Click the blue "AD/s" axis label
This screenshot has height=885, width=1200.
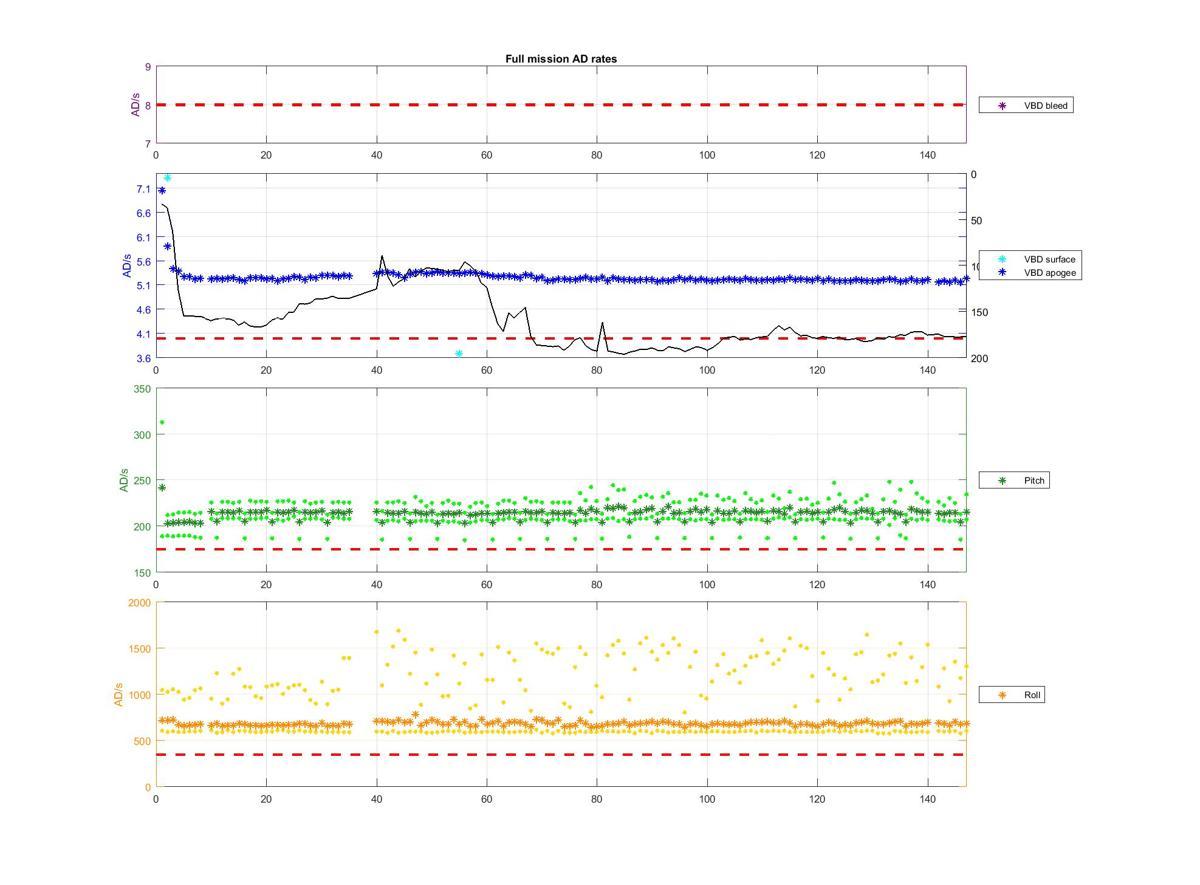[127, 266]
